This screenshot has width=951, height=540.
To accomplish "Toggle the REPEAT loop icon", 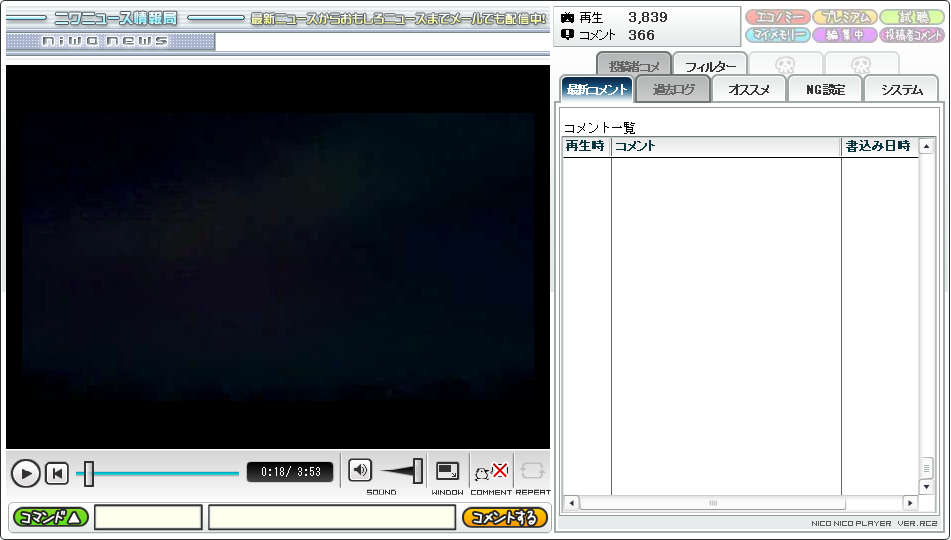I will (532, 471).
